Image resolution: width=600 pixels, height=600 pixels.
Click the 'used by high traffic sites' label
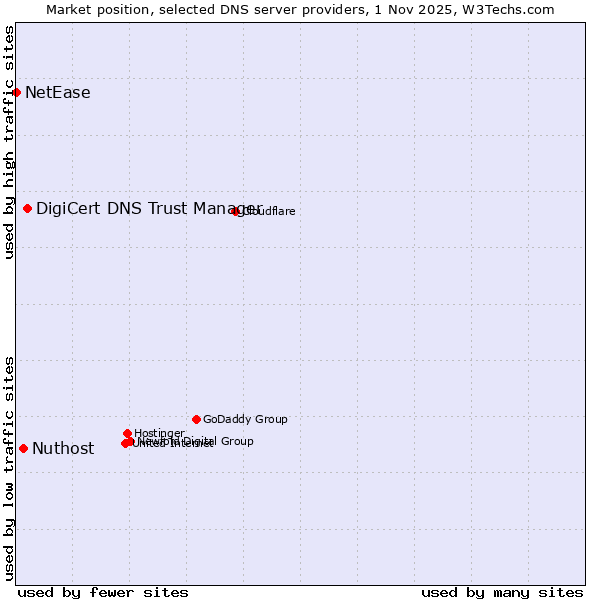coord(10,142)
